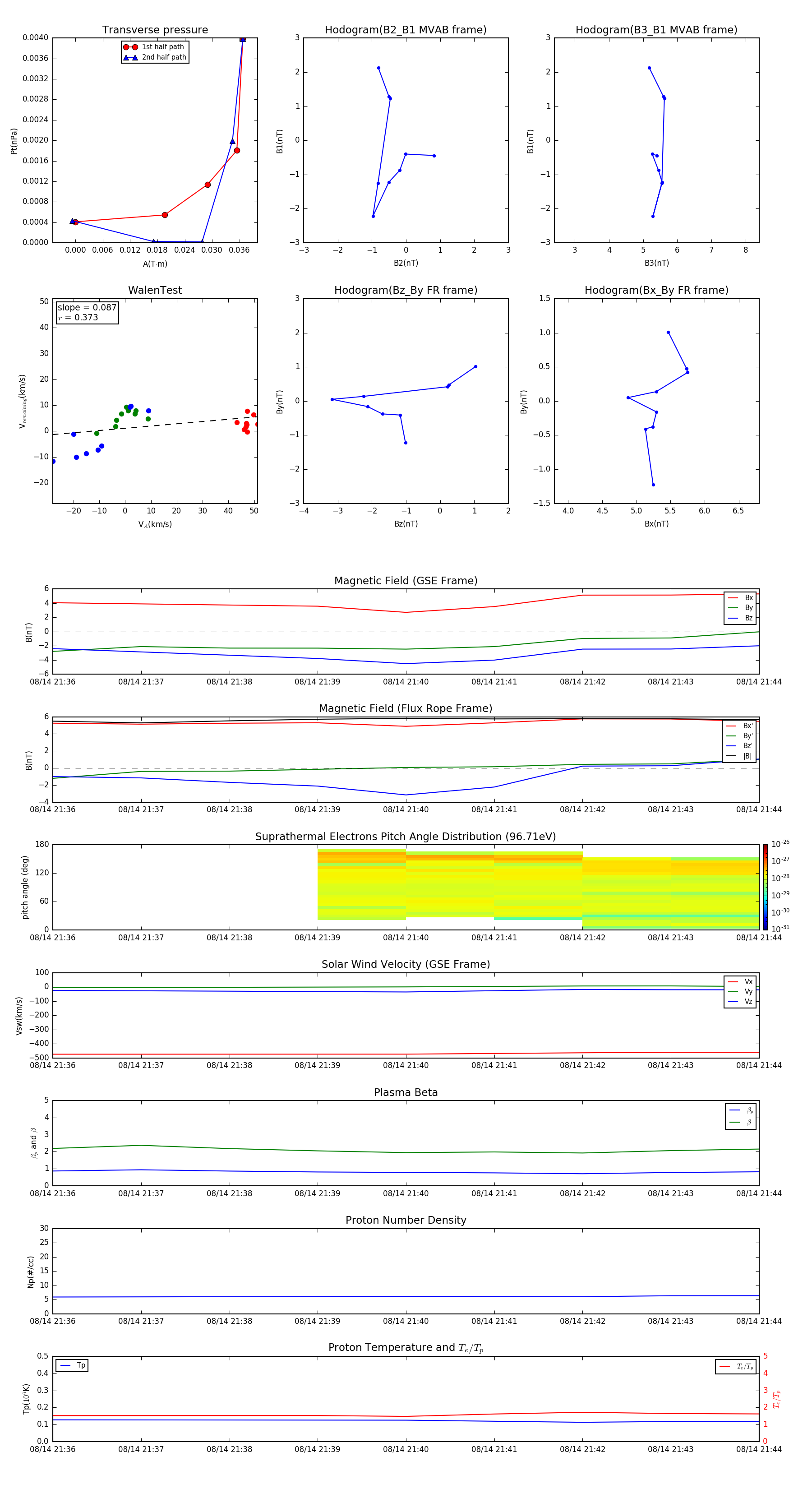Click the Suprathermal Electrons Pitch Angle Distribution title
The height and width of the screenshot is (1489, 812).
pos(406,837)
